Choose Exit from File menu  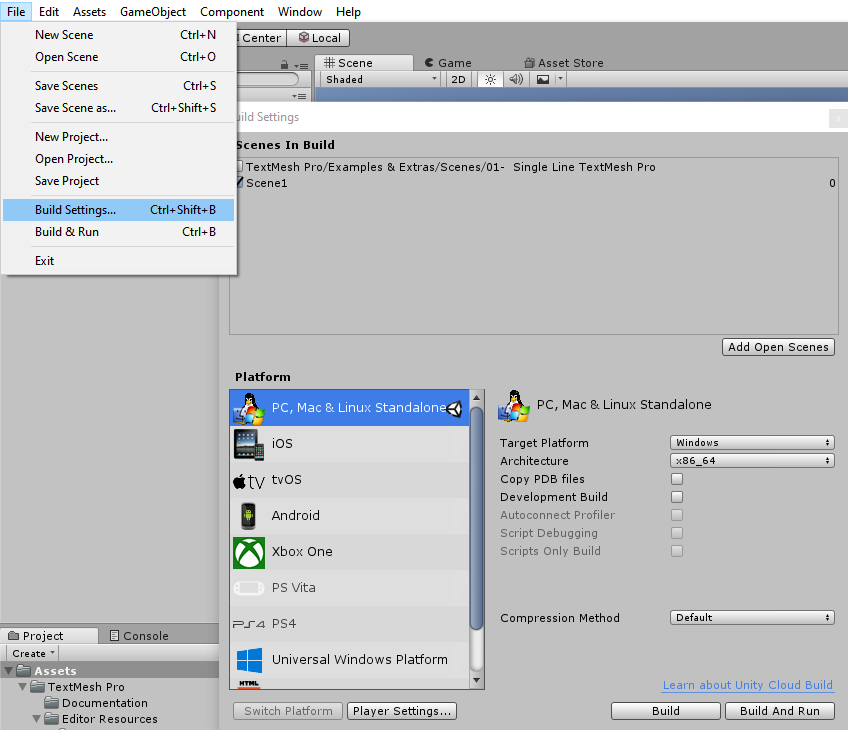coord(118,261)
